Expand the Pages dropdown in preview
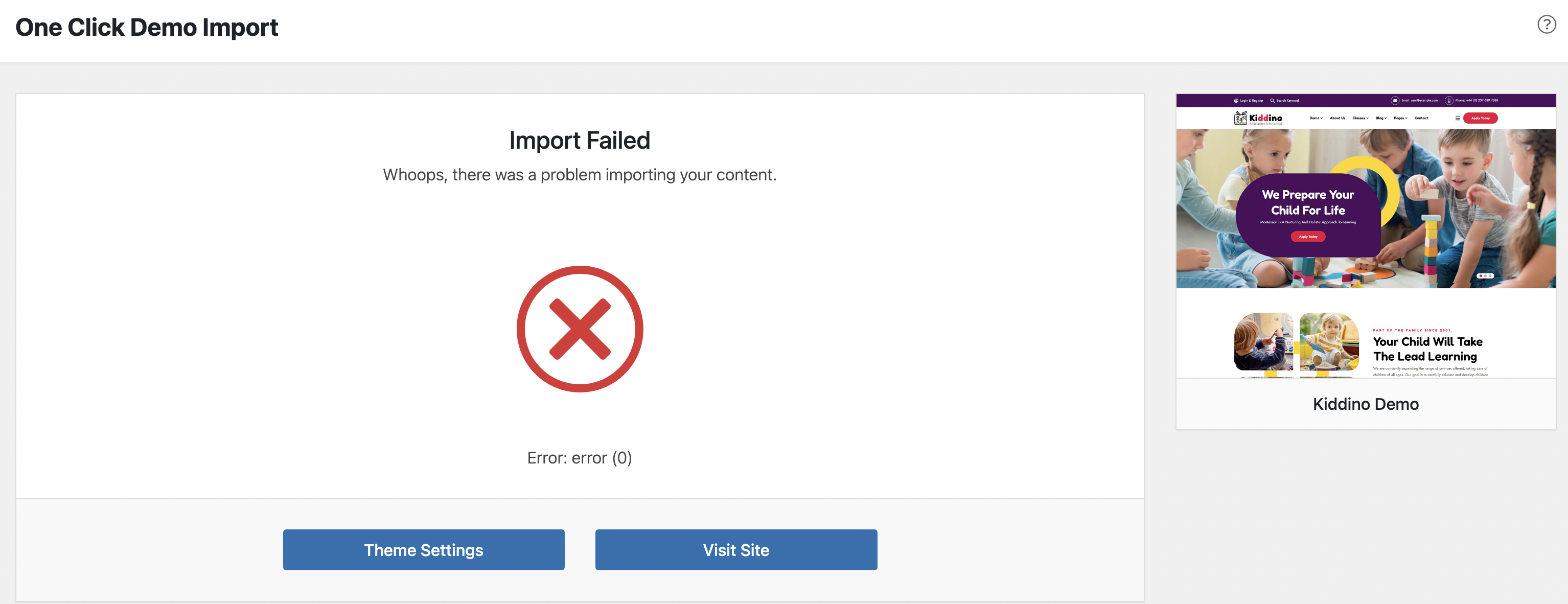 click(1400, 118)
